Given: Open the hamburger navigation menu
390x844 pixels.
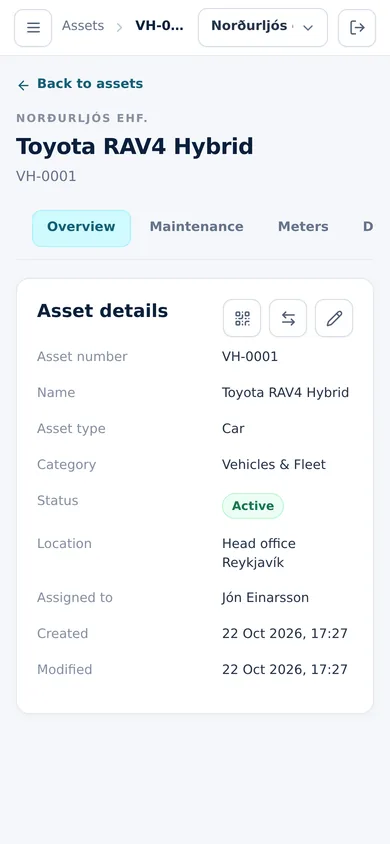Looking at the screenshot, I should pos(33,27).
